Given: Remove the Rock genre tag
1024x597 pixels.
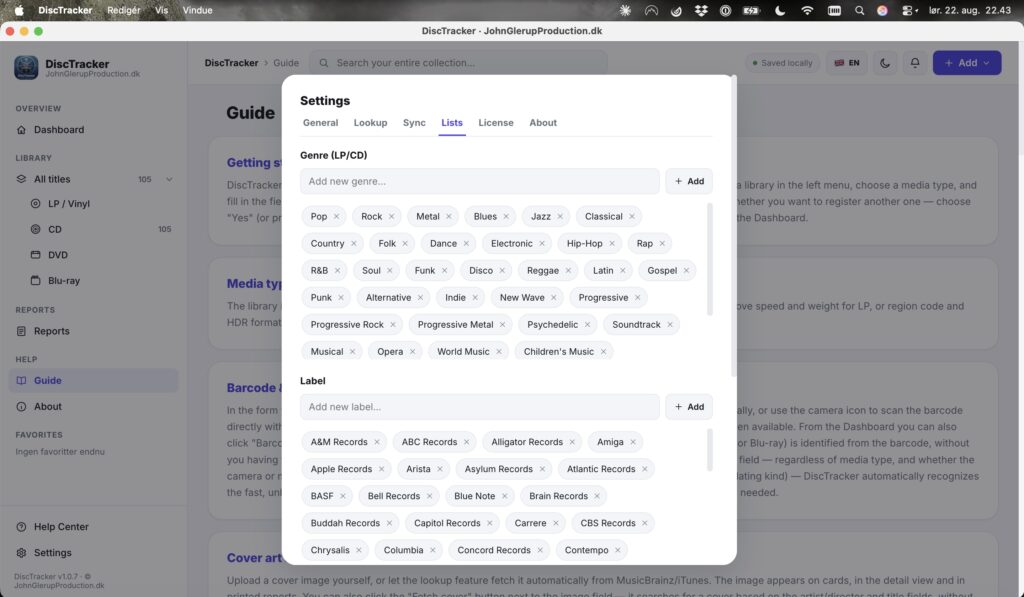Looking at the screenshot, I should 391,216.
